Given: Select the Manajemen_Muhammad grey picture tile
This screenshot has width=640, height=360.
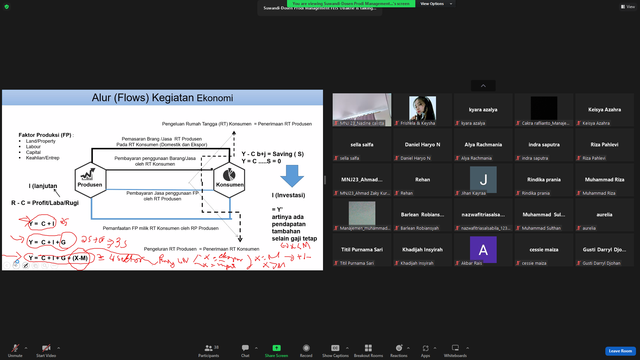Looking at the screenshot, I should [x=362, y=215].
